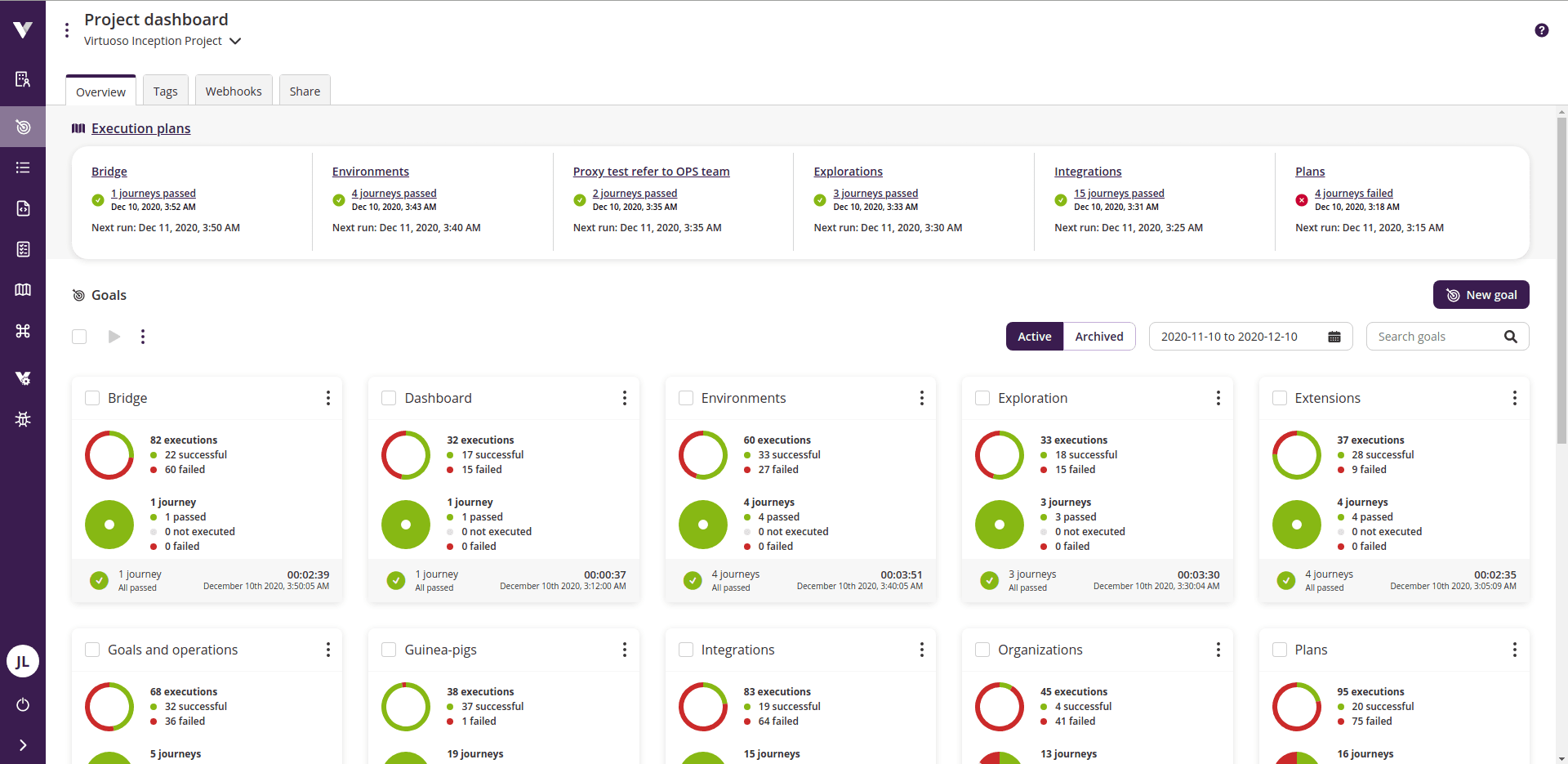Open Integrations goal card options menu

point(922,650)
